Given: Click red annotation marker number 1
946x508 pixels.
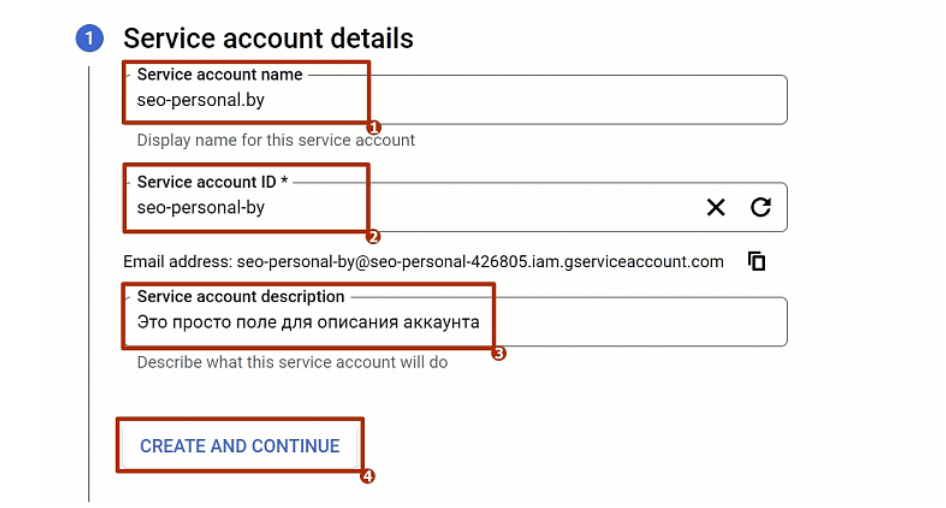Looking at the screenshot, I should (x=374, y=128).
